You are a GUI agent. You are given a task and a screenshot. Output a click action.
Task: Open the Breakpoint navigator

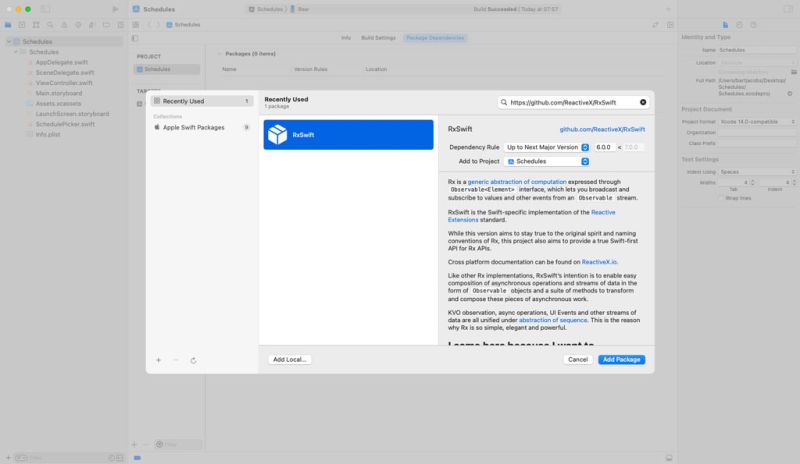point(106,25)
